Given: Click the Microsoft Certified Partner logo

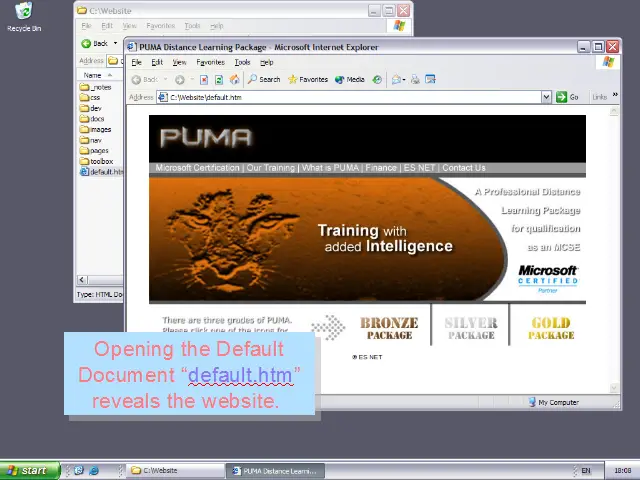Looking at the screenshot, I should pos(548,279).
